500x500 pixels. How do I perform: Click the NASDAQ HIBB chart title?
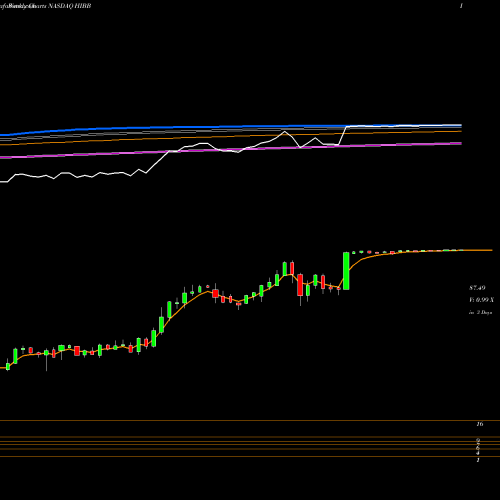[x=69, y=6]
